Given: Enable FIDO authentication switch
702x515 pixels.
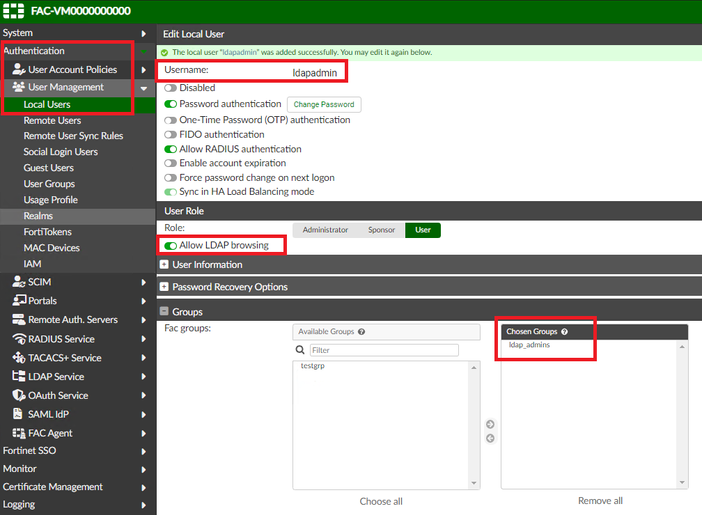Looking at the screenshot, I should (170, 135).
